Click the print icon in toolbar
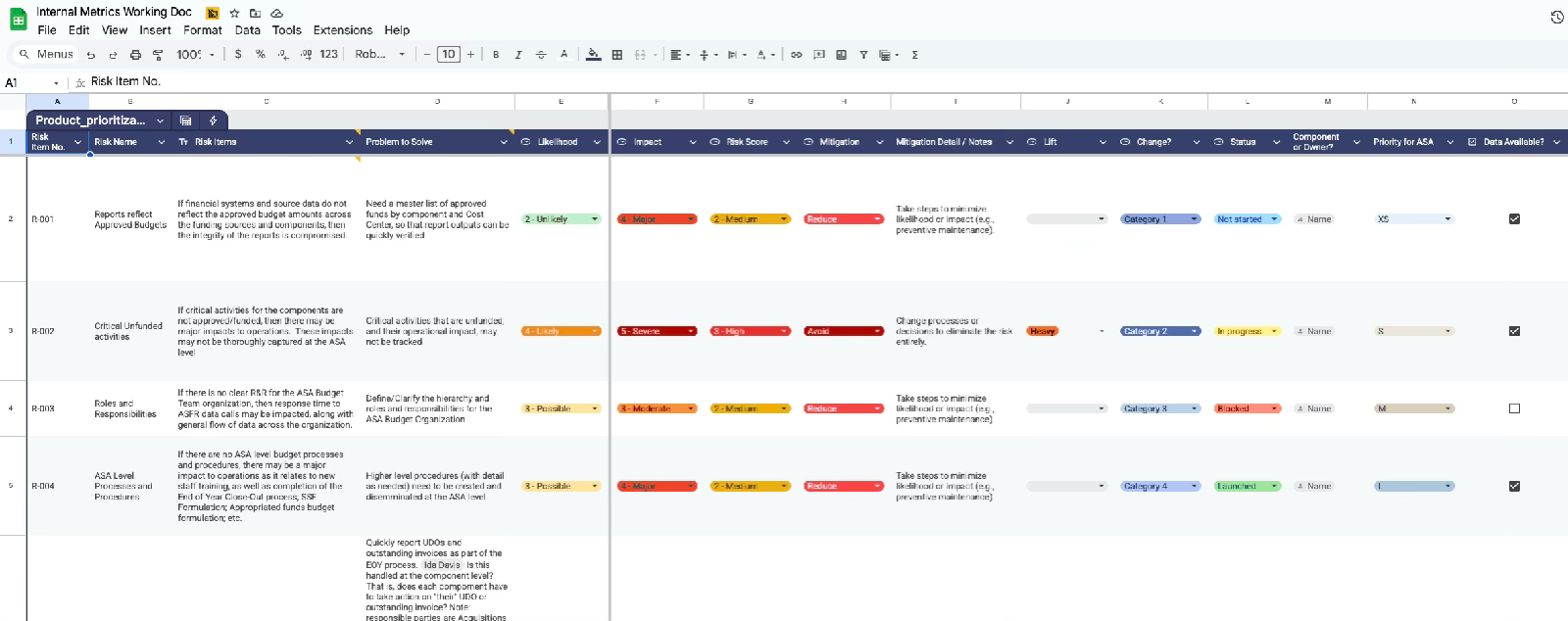 [135, 55]
